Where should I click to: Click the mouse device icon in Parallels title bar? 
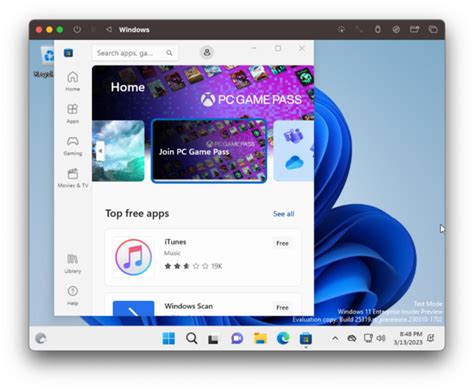tap(378, 29)
